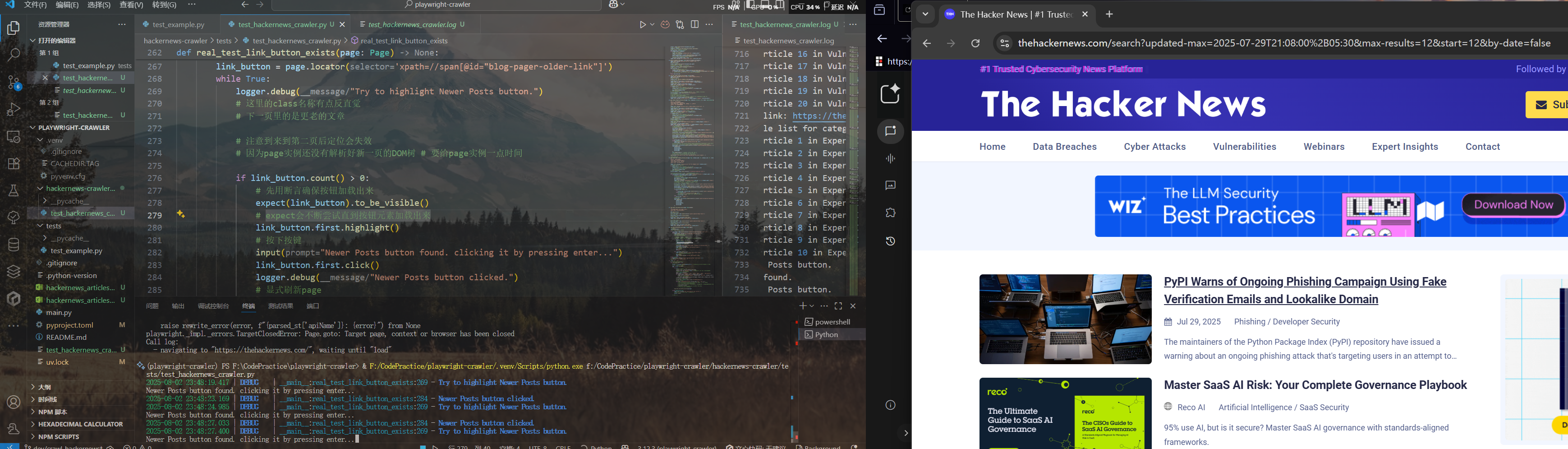Go back in the browser page
Viewport: 1568px width, 449px height.
[926, 43]
